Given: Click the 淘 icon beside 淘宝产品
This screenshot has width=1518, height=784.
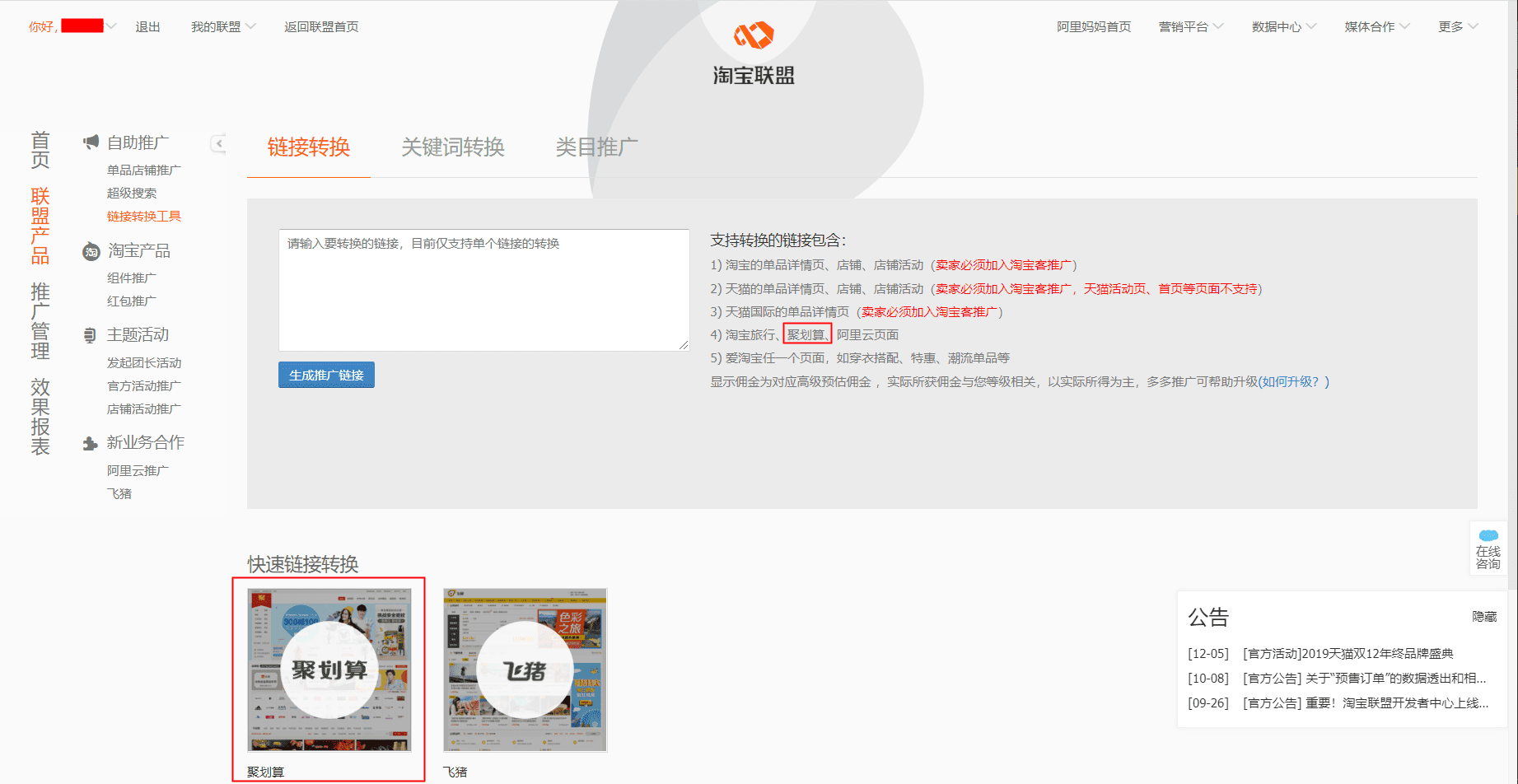Looking at the screenshot, I should (x=91, y=252).
